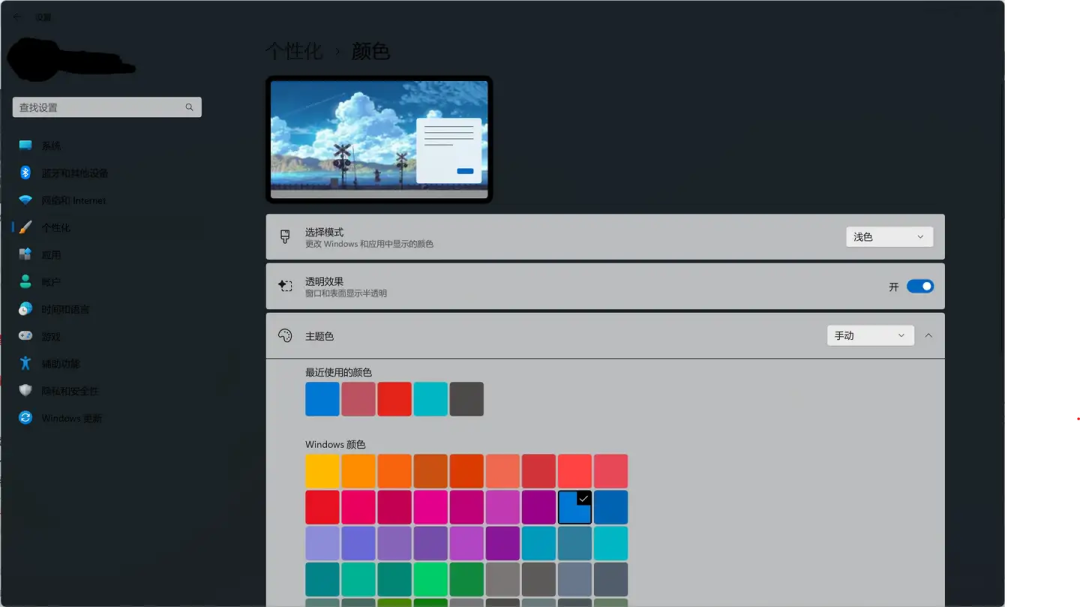1080x607 pixels.
Task: Click the magnifier icon in the search box
Action: [x=189, y=107]
